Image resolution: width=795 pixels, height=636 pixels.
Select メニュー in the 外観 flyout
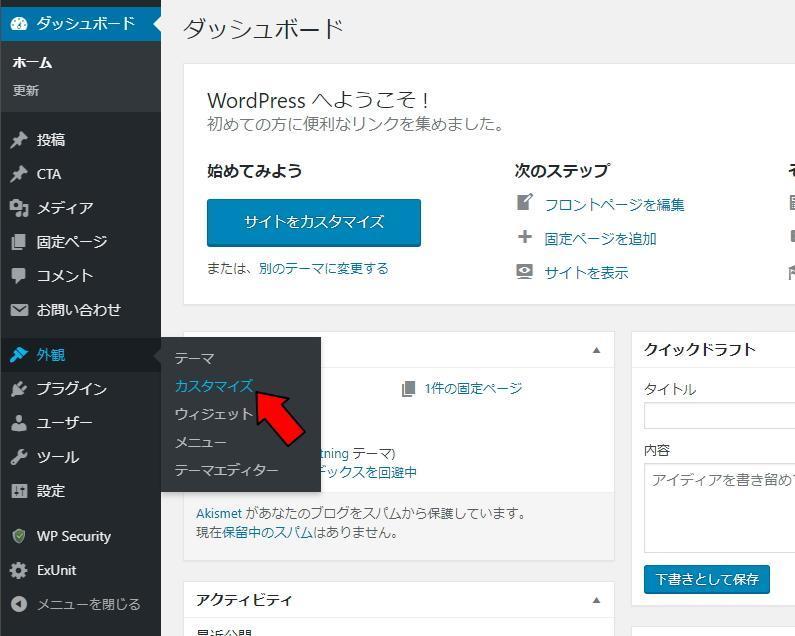[x=200, y=442]
